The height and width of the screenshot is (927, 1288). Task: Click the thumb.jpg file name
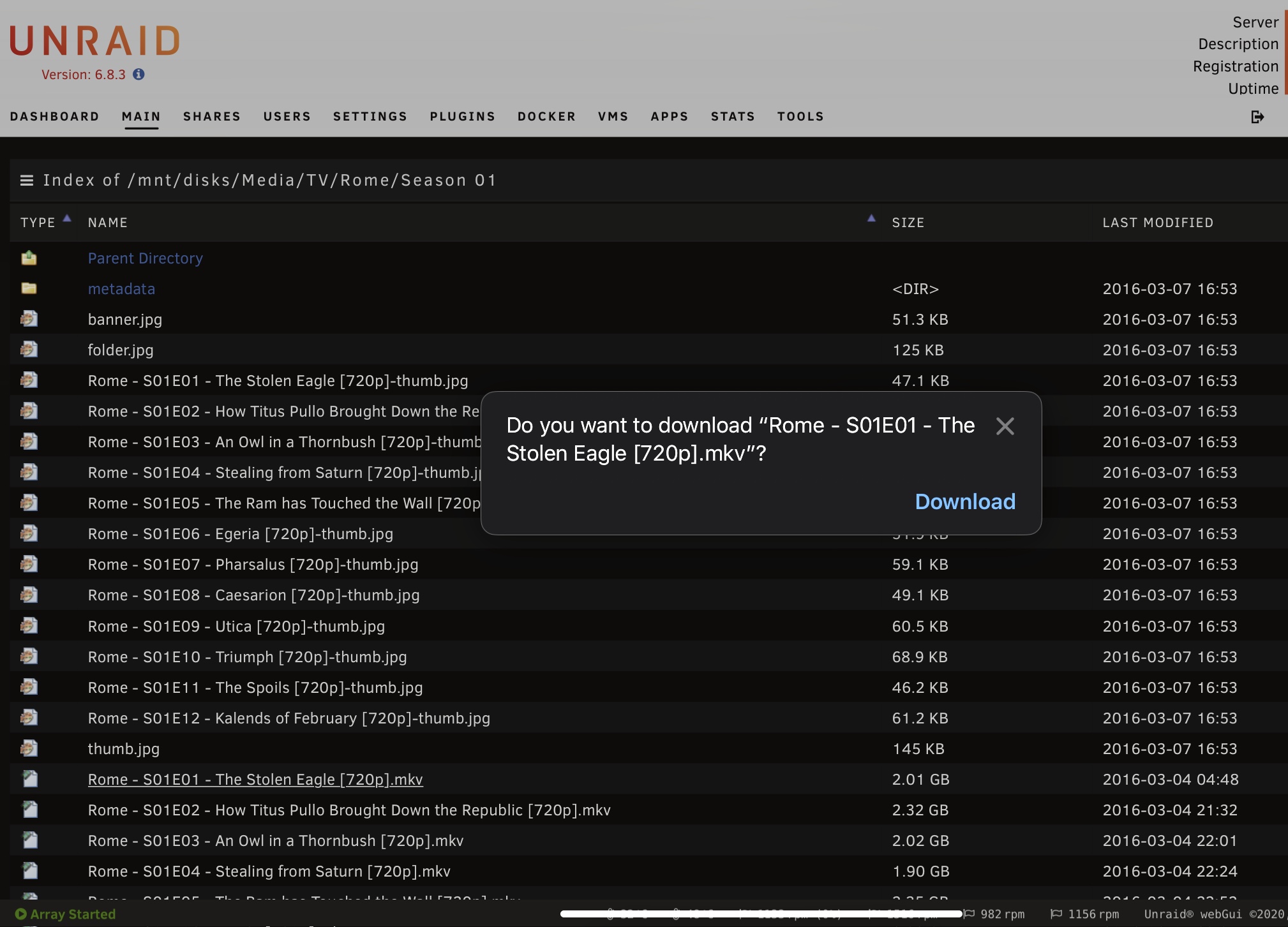123,749
